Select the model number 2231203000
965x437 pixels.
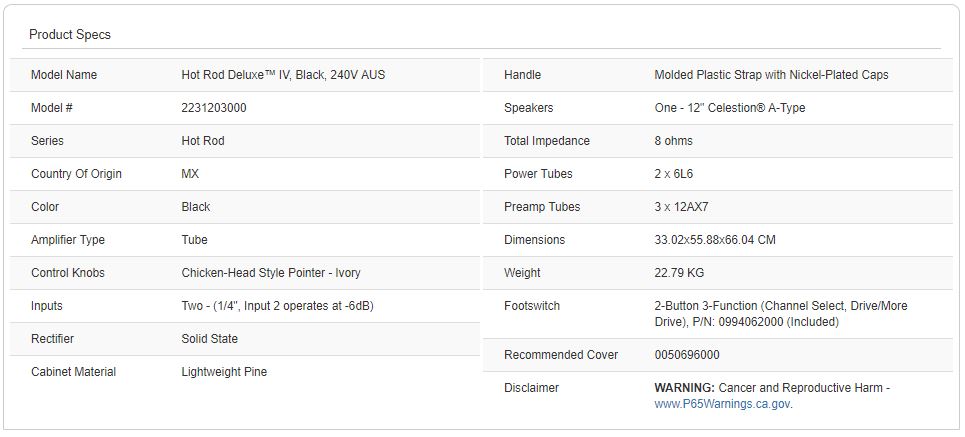coord(214,108)
